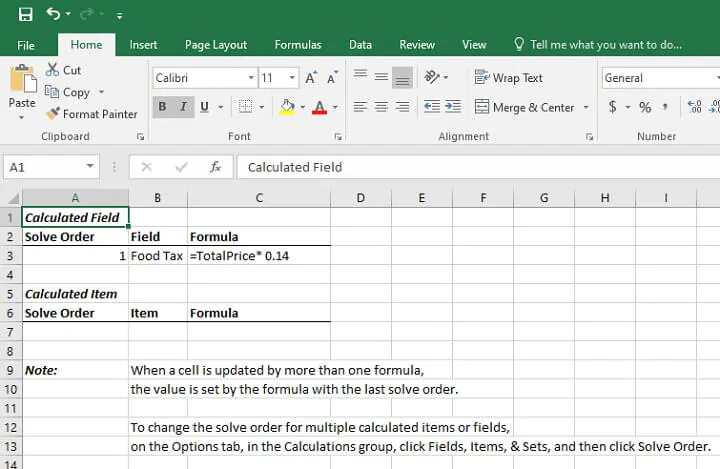Click the Paste clipboard icon
The width and height of the screenshot is (720, 469).
[22, 79]
